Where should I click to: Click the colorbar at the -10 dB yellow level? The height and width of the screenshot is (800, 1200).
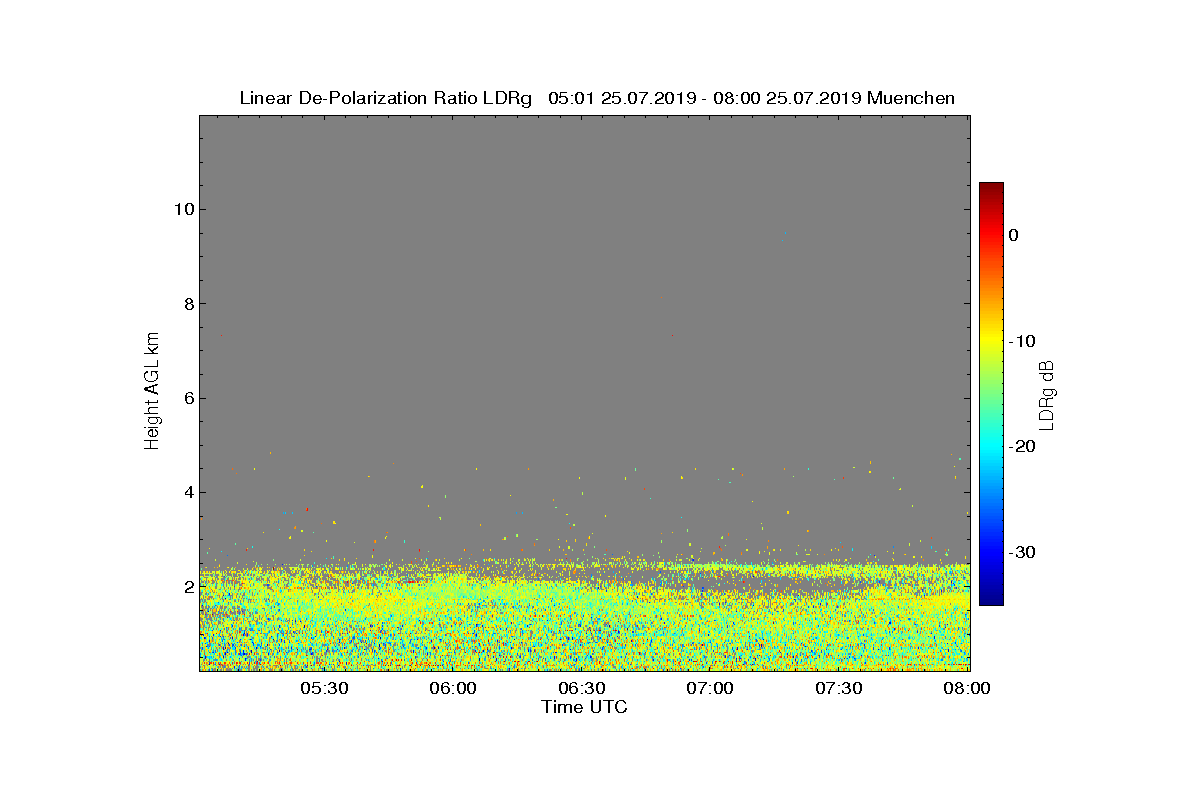[991, 341]
